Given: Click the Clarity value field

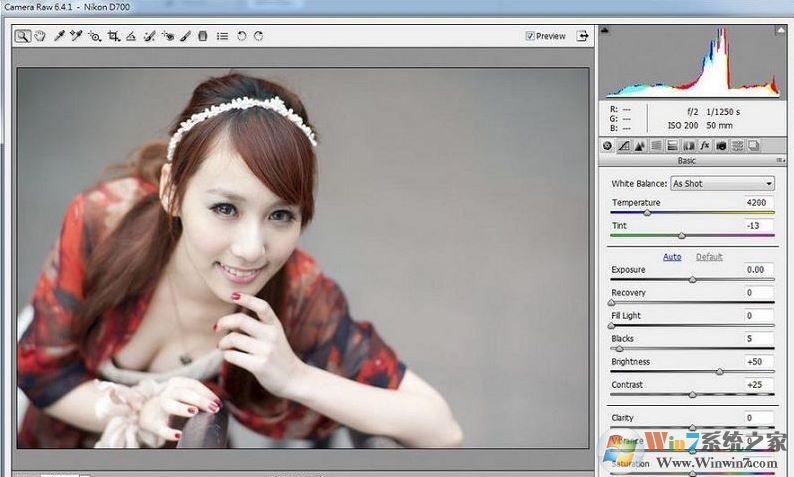Looking at the screenshot, I should 759,418.
